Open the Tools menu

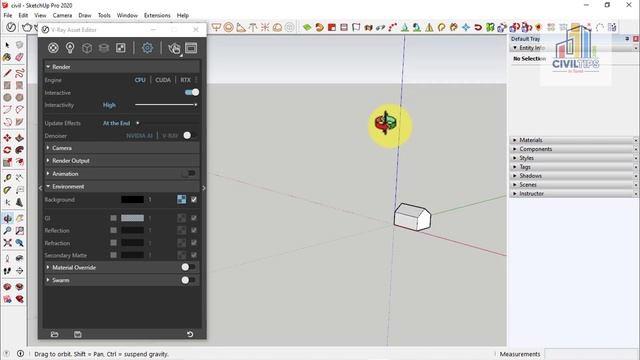click(104, 16)
